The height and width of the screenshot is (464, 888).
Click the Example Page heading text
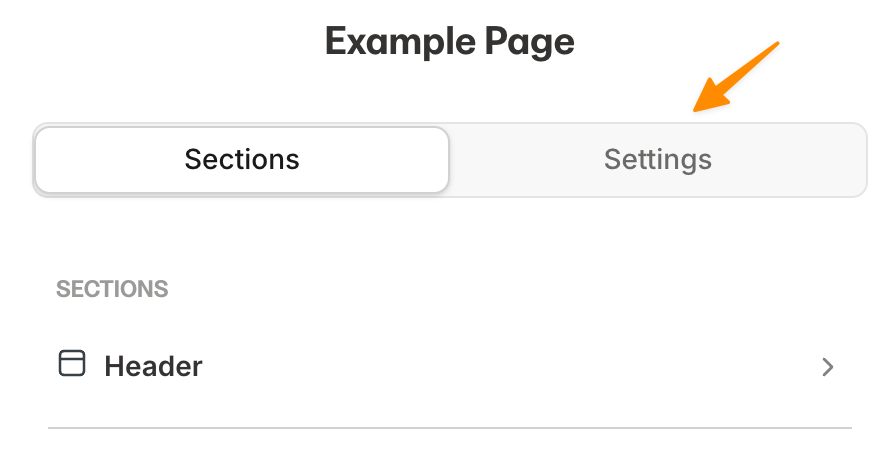tap(449, 42)
